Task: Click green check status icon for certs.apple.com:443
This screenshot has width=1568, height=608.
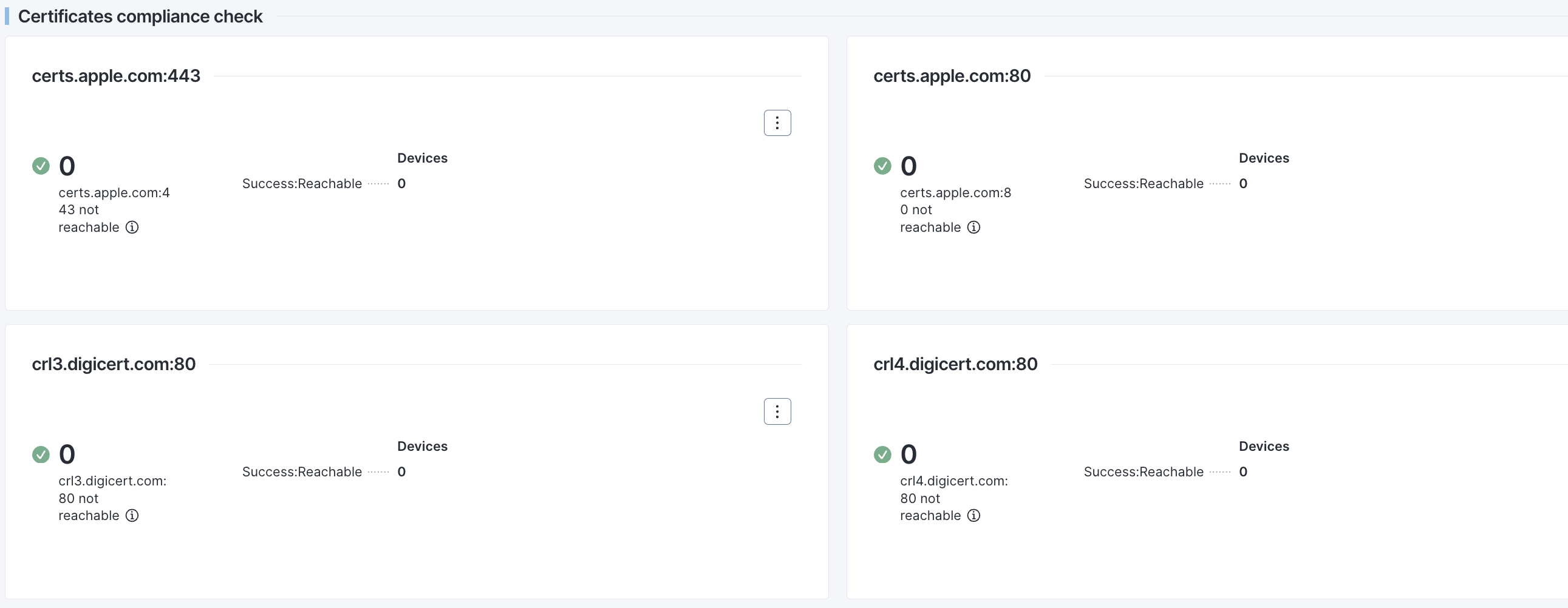Action: click(41, 166)
